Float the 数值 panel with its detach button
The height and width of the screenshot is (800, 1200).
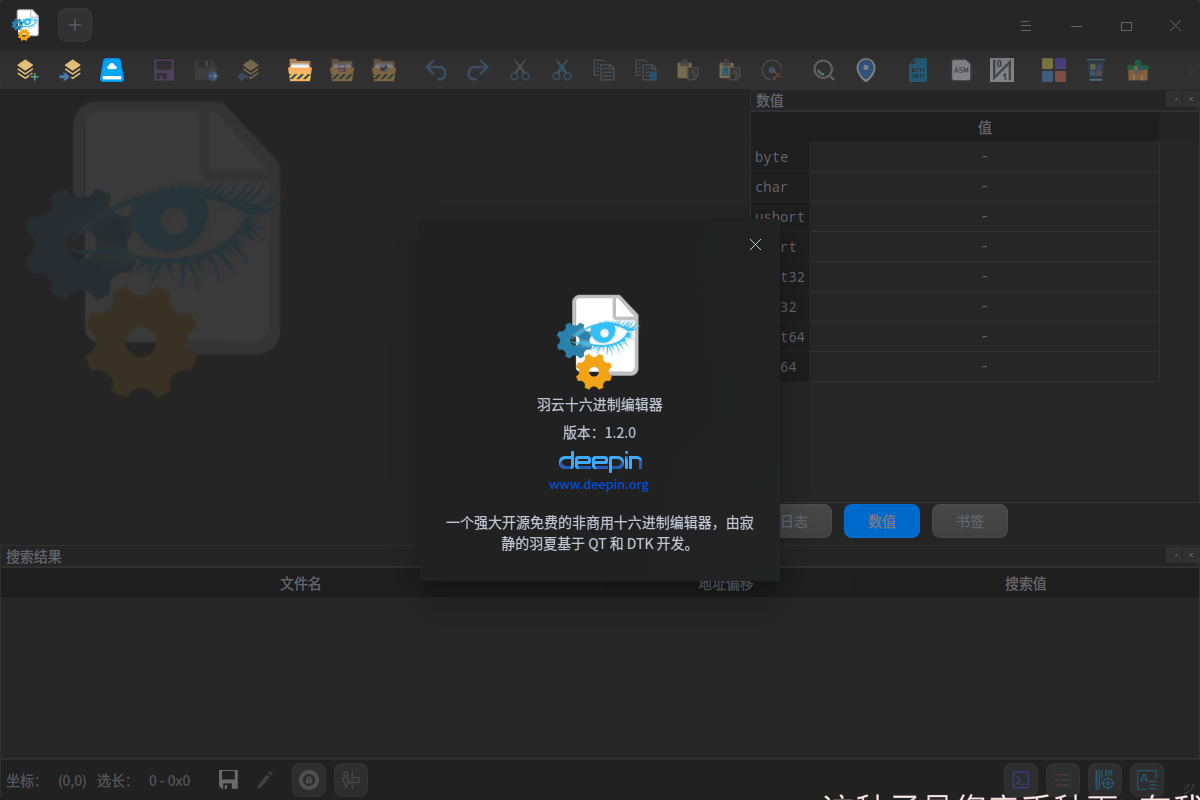tap(1175, 99)
